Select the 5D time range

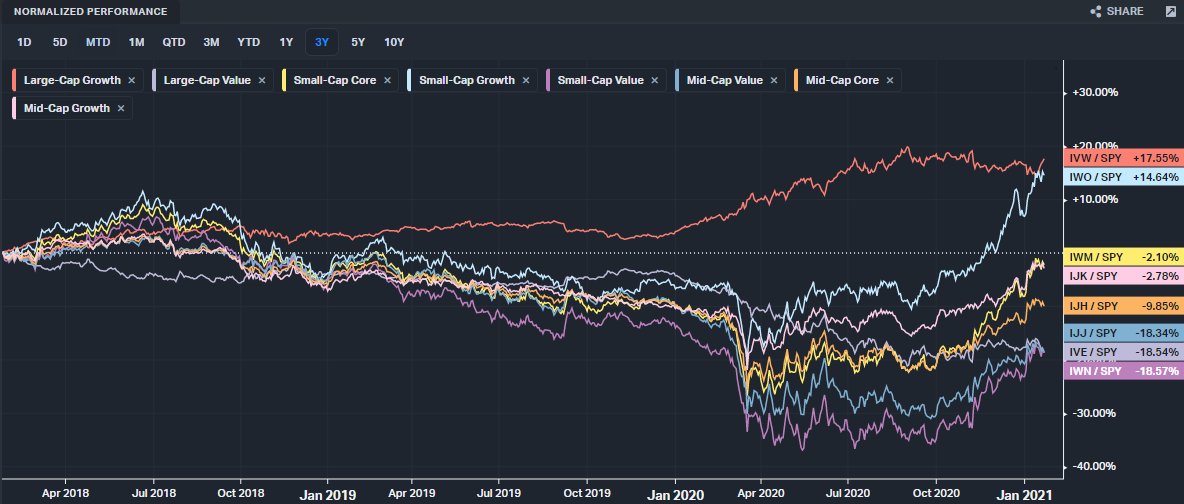60,42
